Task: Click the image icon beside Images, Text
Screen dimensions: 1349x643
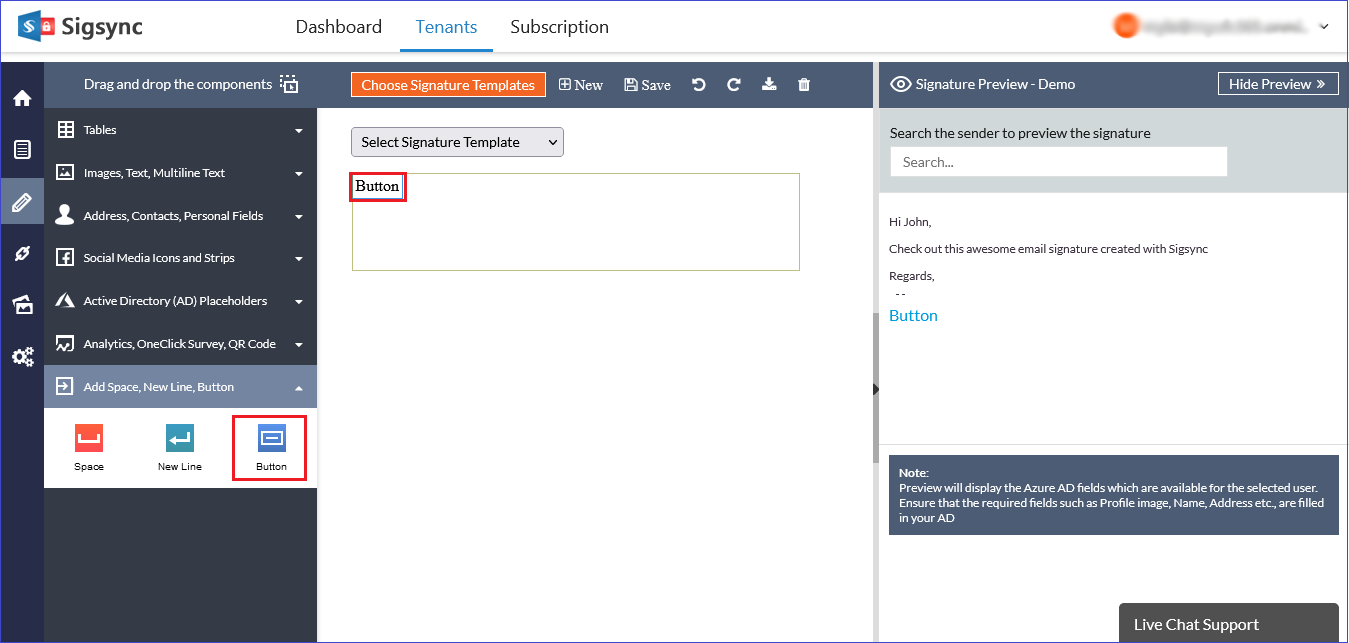Action: click(x=65, y=173)
